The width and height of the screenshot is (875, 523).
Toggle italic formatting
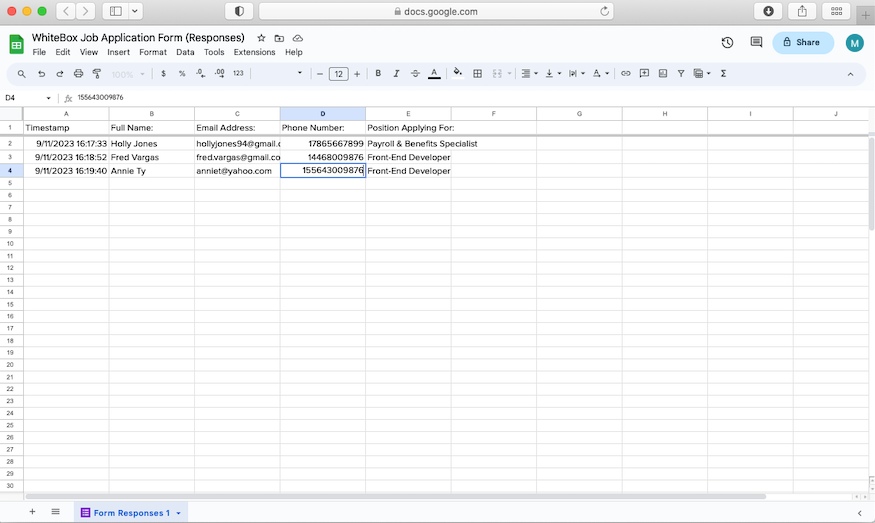point(396,74)
